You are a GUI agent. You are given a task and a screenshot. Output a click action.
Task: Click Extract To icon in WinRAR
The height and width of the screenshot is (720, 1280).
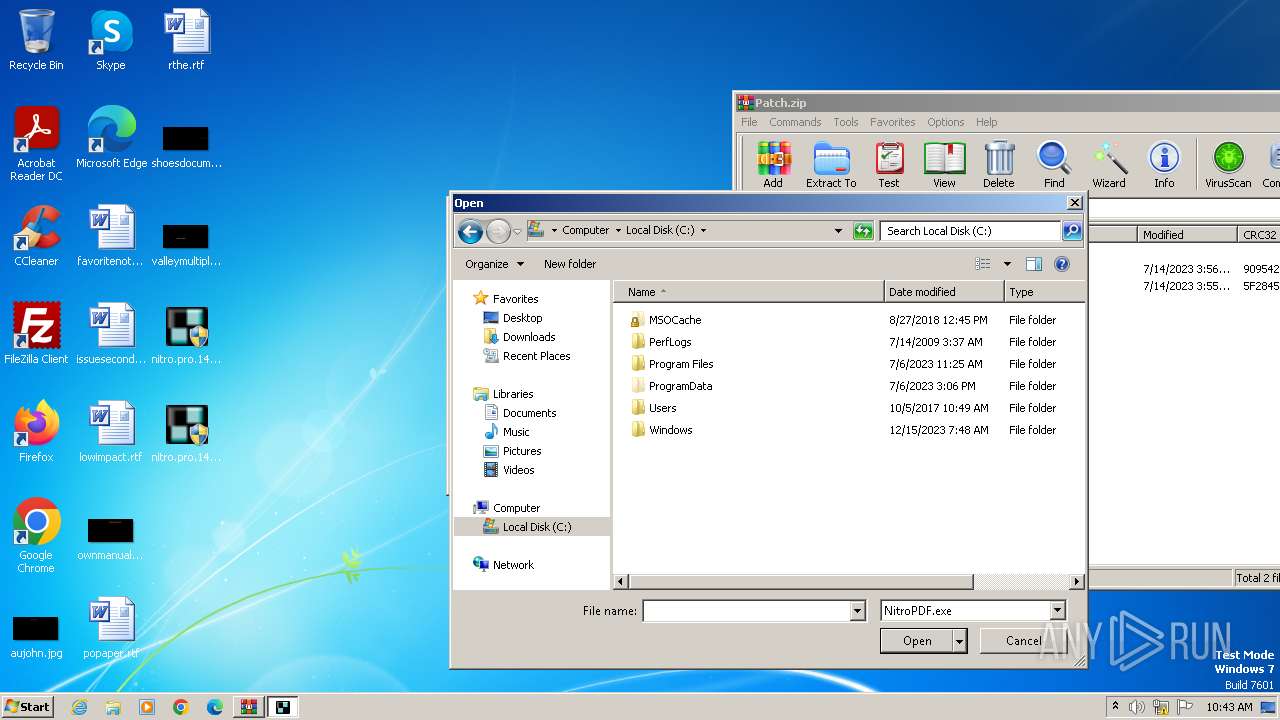tap(831, 164)
